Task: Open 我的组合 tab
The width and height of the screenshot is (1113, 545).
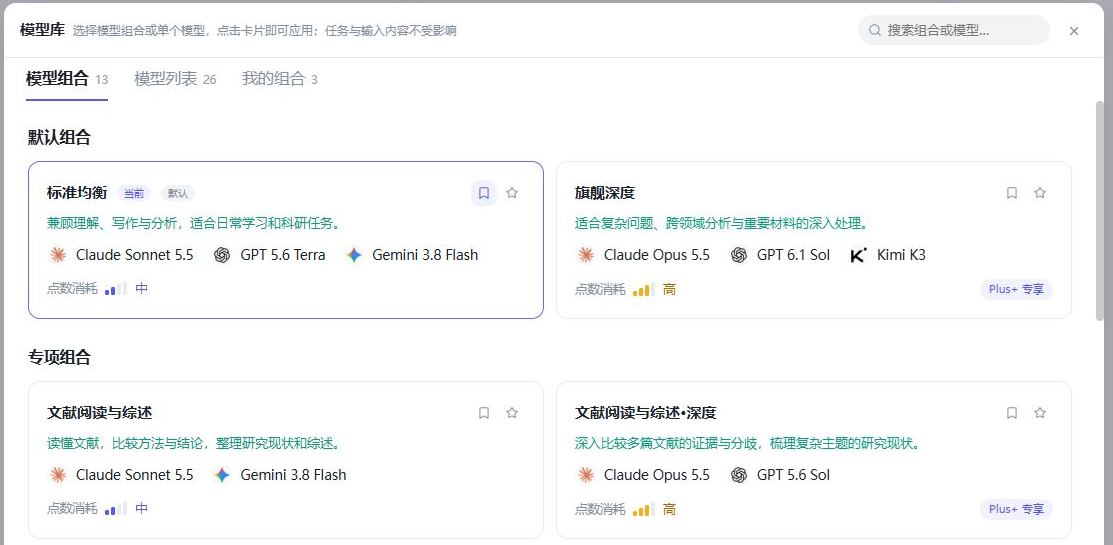Action: (280, 79)
